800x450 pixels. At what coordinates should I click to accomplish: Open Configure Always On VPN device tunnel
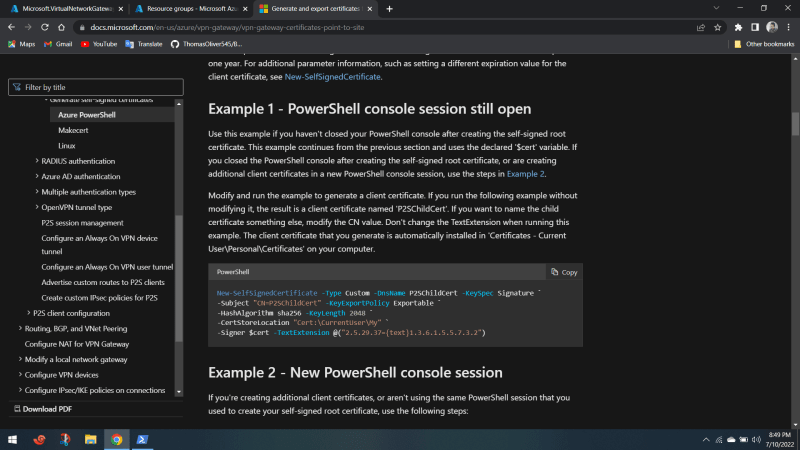coord(99,245)
